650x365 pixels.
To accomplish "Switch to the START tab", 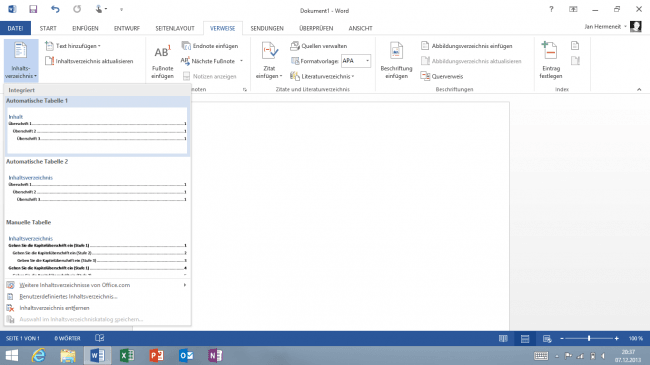I will (x=48, y=28).
